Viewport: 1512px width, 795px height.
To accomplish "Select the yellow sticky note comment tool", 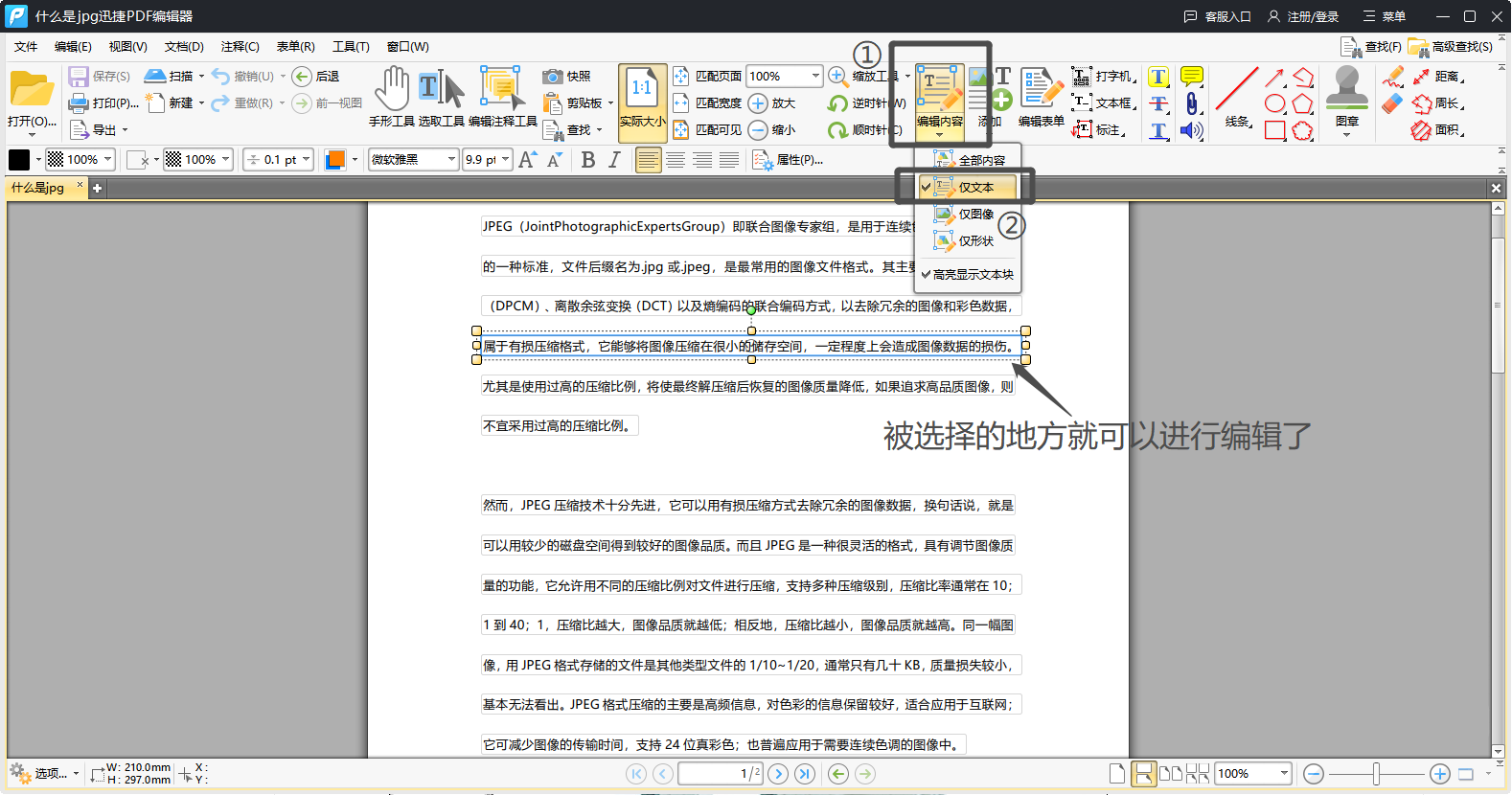I will [x=1192, y=77].
